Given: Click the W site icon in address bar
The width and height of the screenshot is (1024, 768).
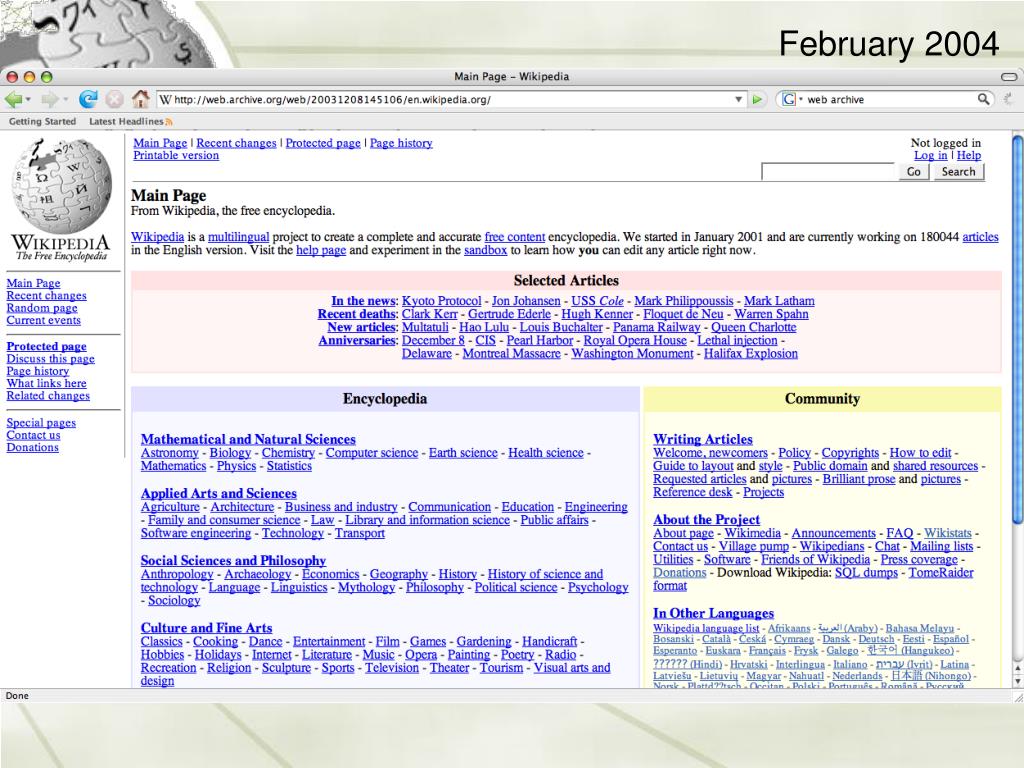Looking at the screenshot, I should pyautogui.click(x=166, y=99).
